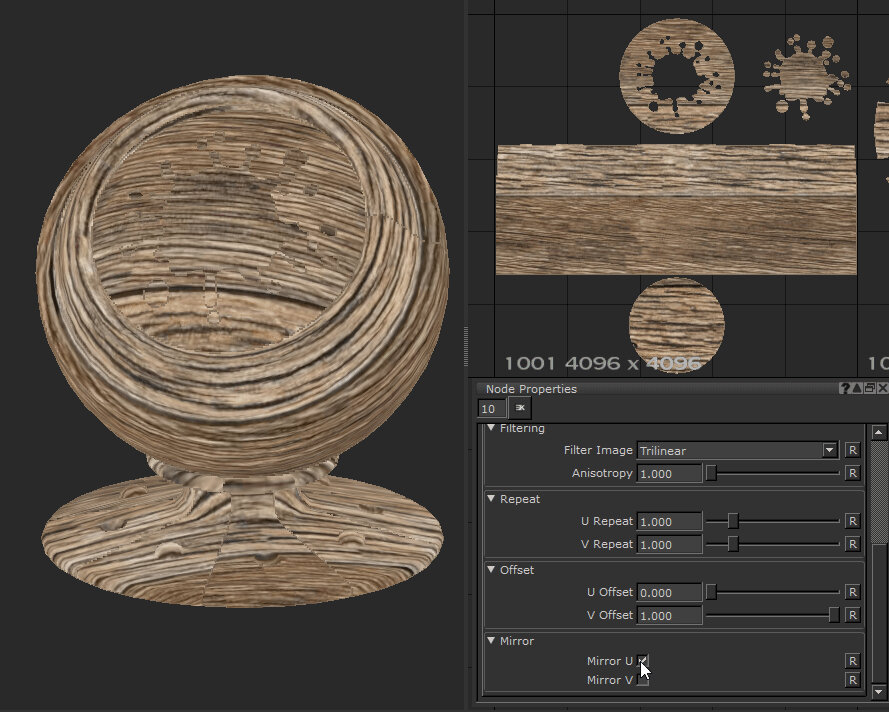Open the Node Properties help icon
Image resolution: width=889 pixels, height=712 pixels.
coord(846,389)
